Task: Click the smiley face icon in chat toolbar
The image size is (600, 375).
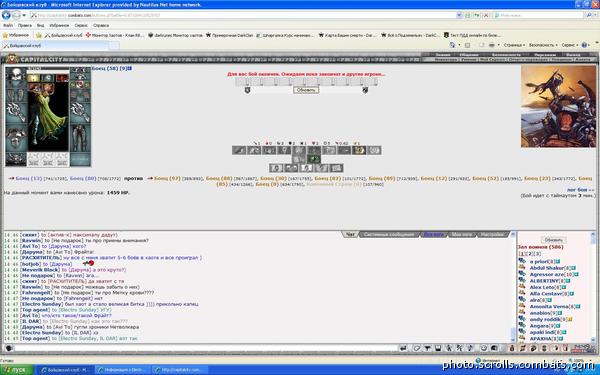Action: 483,348
